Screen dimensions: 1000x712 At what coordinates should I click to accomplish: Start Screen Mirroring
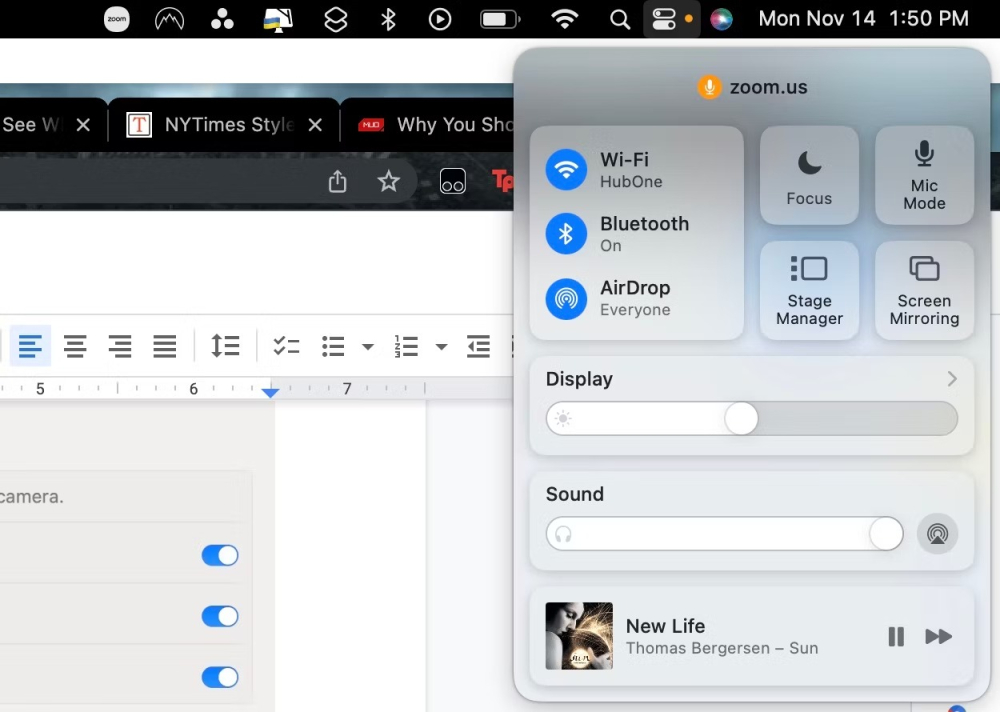923,290
